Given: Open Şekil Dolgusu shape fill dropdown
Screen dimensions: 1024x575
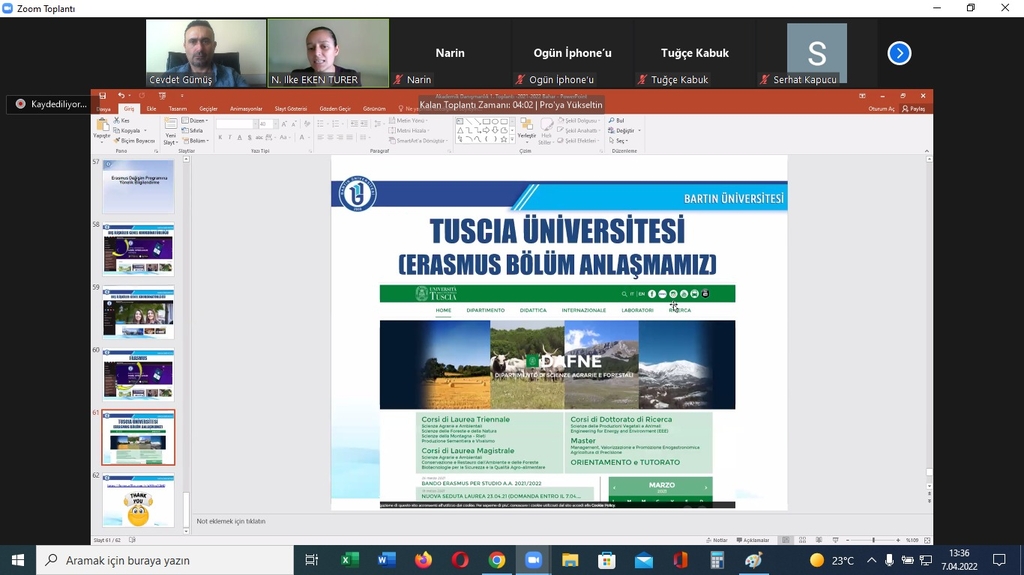Looking at the screenshot, I should click(x=578, y=120).
